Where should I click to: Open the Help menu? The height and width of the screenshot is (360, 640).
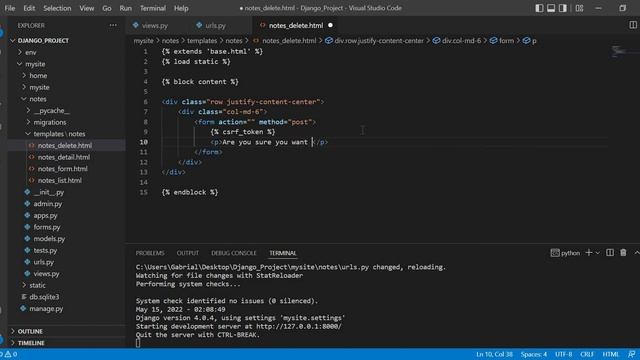181,8
